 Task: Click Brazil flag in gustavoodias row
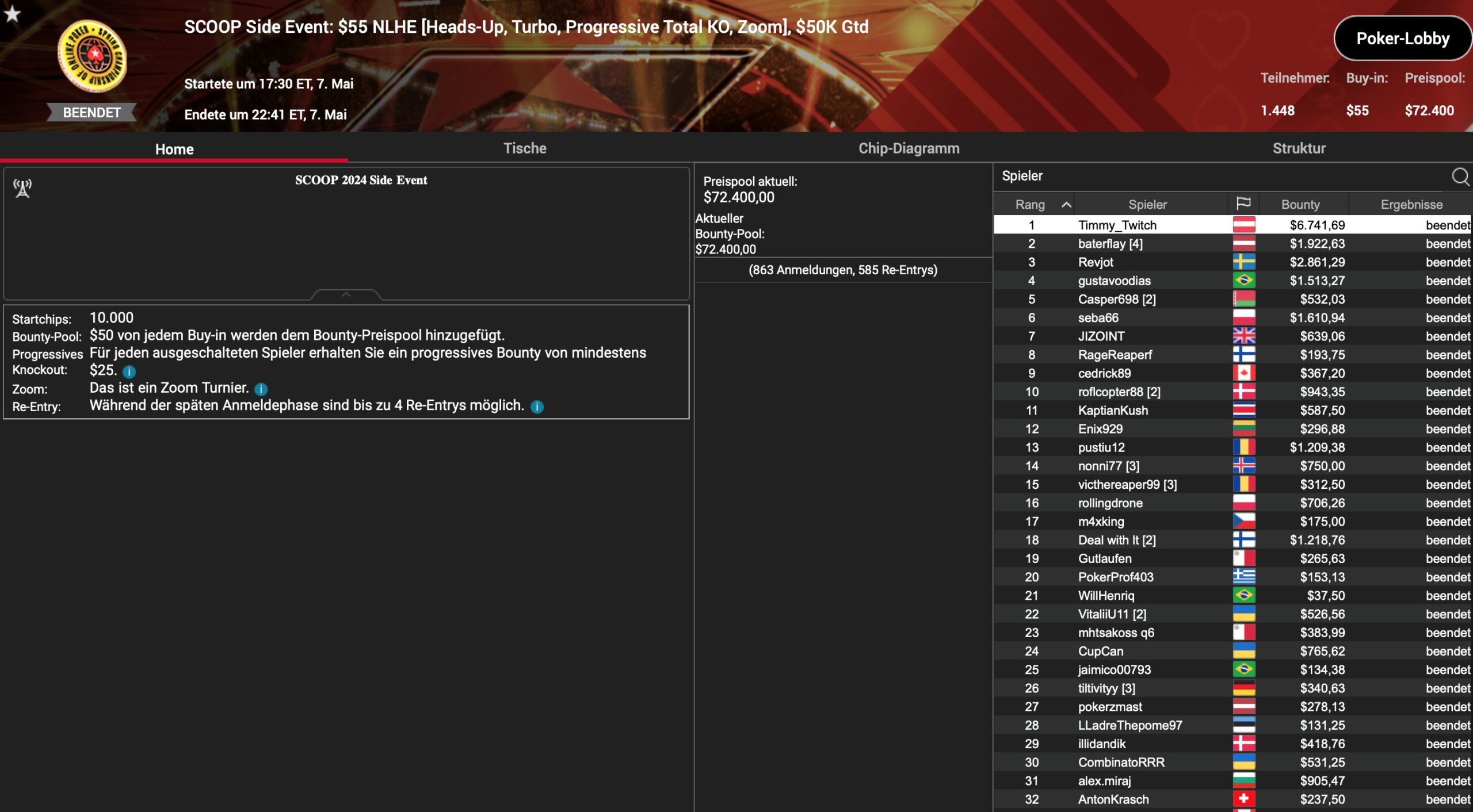[1244, 281]
